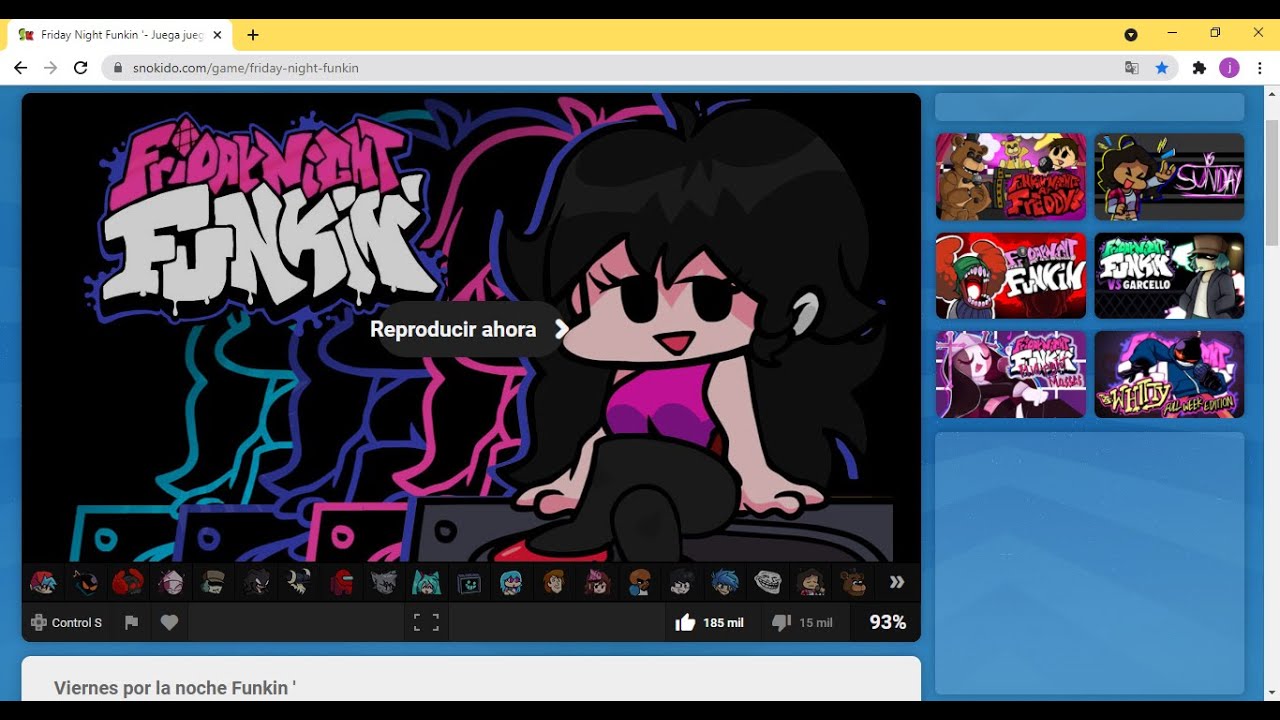Like the game with thumbs up
Viewport: 1280px width, 720px height.
709,623
